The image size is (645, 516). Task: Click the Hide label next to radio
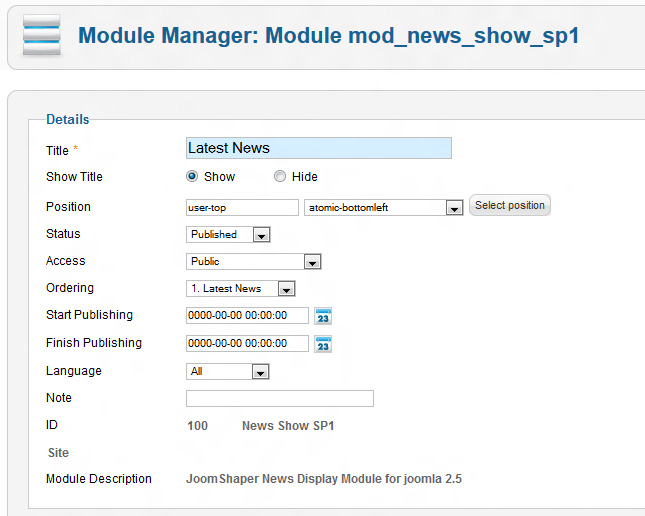(x=304, y=177)
